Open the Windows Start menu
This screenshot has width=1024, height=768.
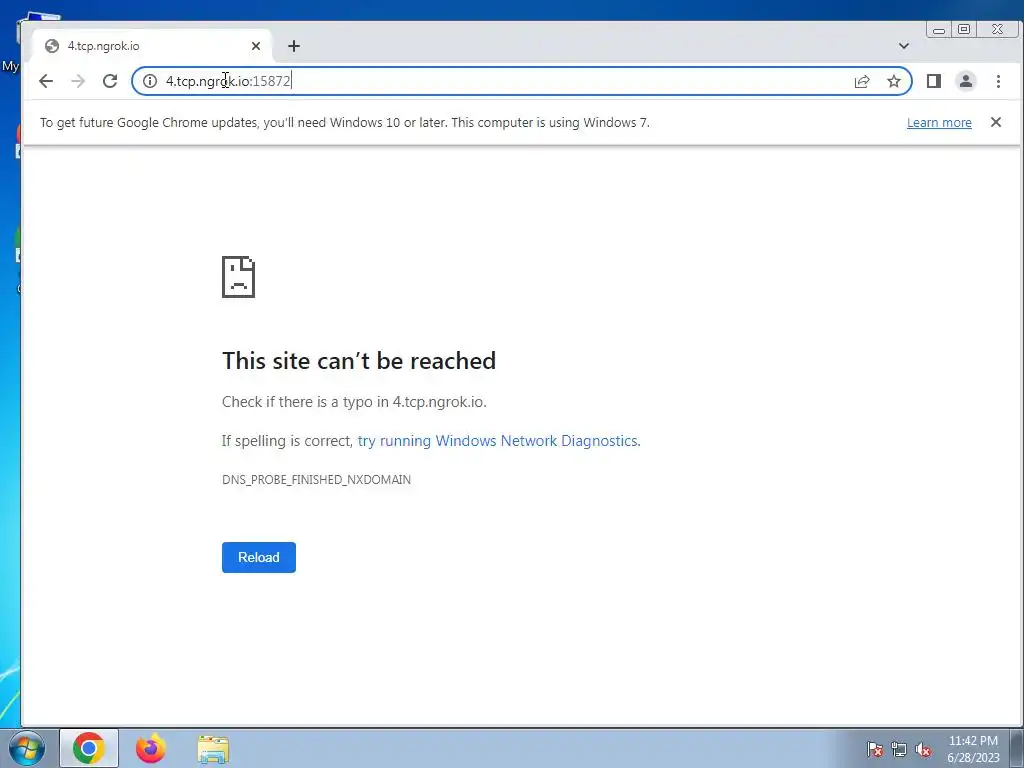[x=27, y=748]
